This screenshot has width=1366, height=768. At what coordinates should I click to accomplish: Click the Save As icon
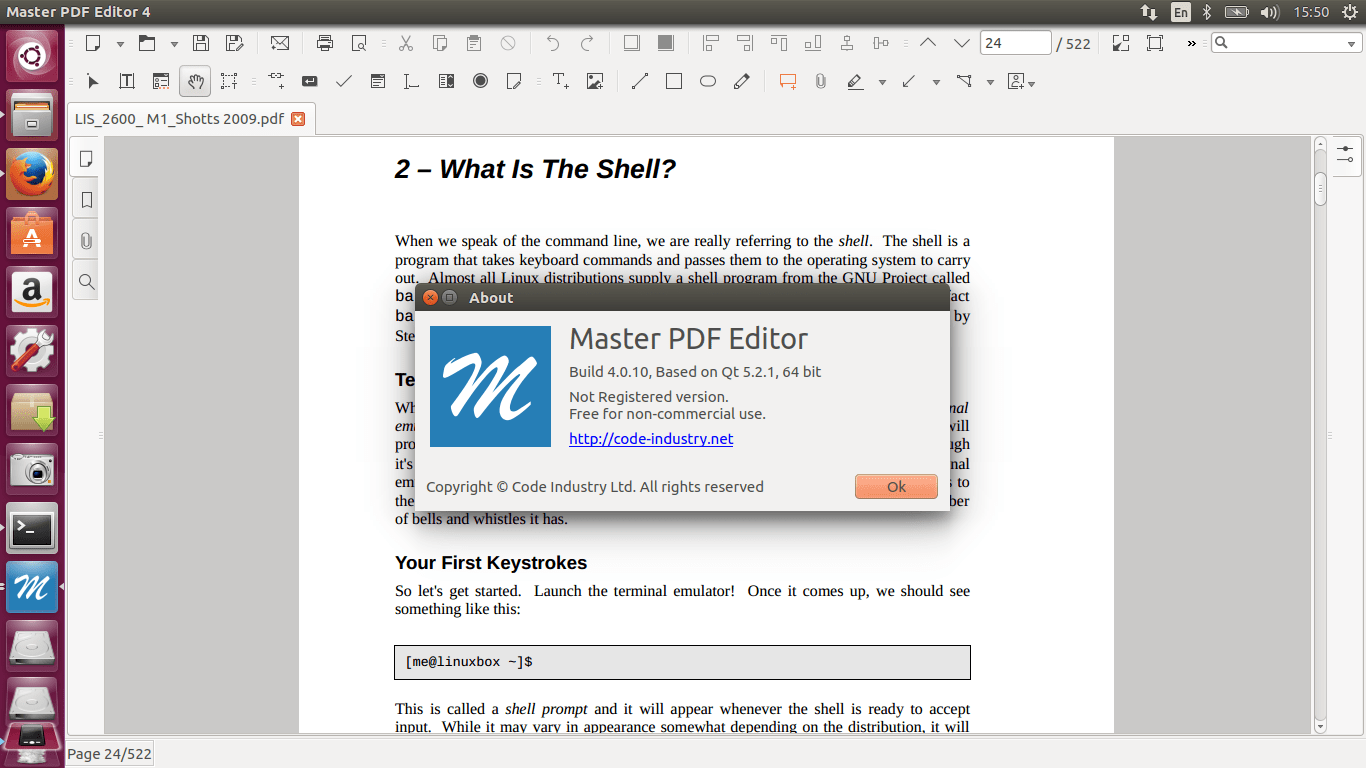click(235, 43)
